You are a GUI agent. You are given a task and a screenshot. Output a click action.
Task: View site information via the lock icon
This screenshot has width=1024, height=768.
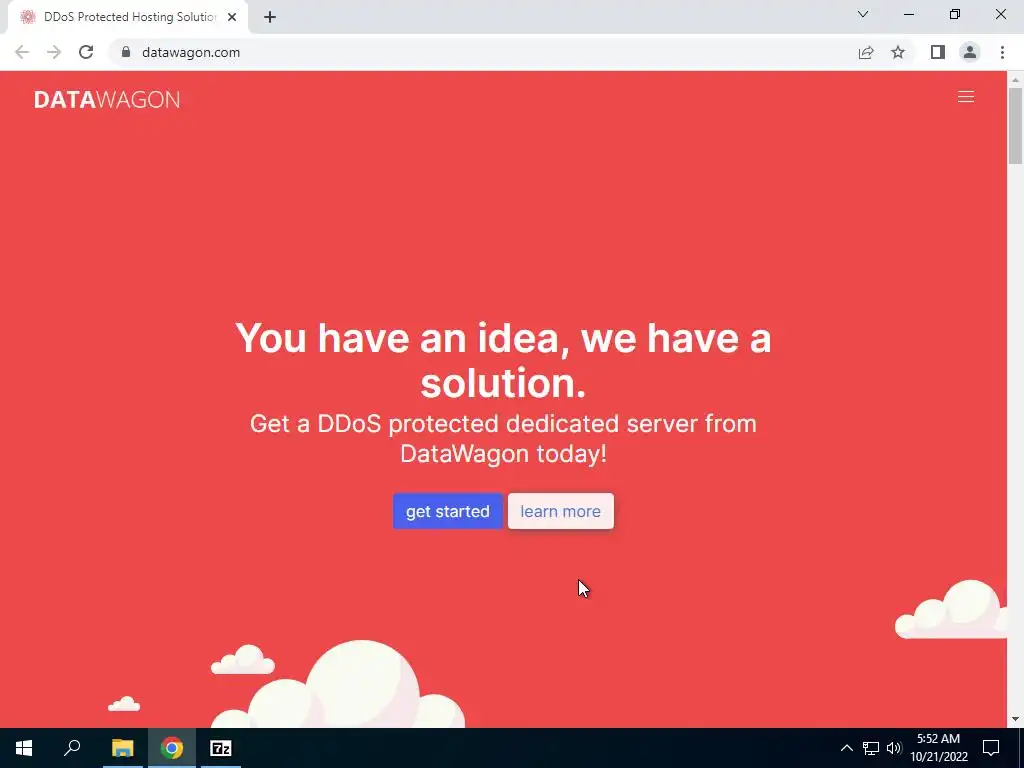coord(126,52)
